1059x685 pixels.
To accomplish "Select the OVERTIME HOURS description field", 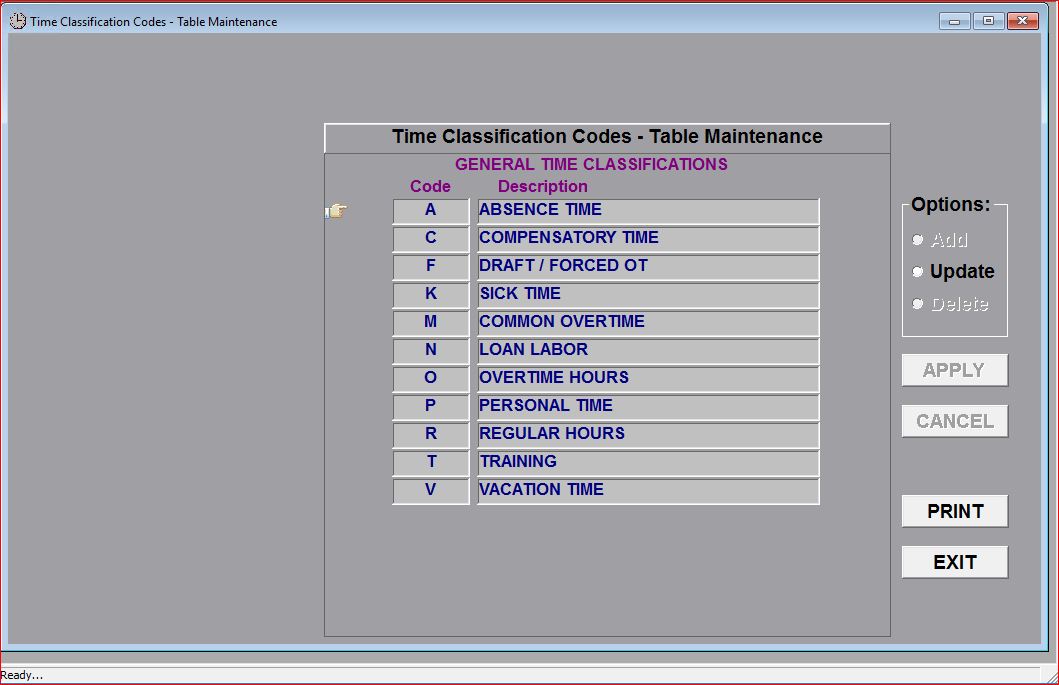I will 647,378.
